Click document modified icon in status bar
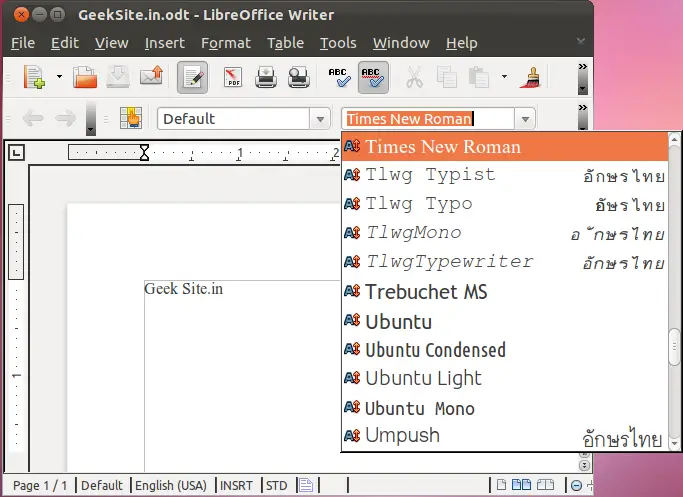 point(306,485)
